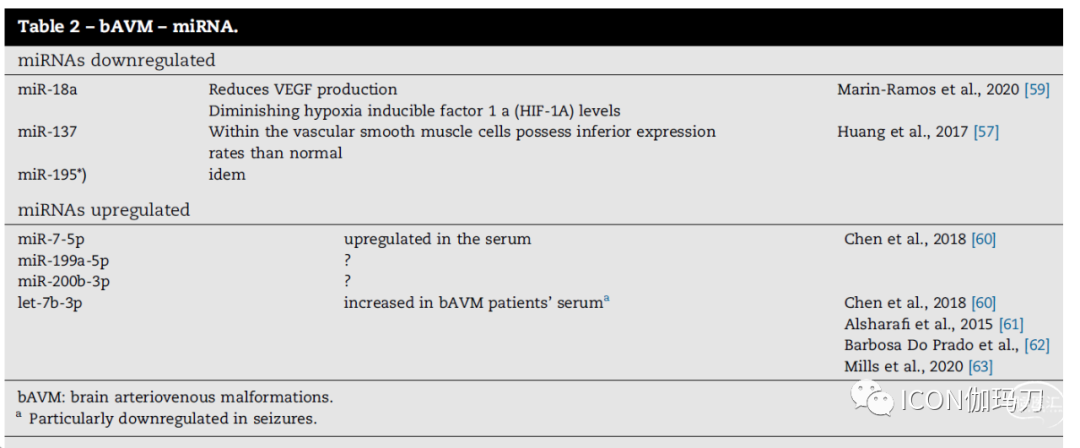Select the miRNAs upregulated section header

(x=104, y=210)
